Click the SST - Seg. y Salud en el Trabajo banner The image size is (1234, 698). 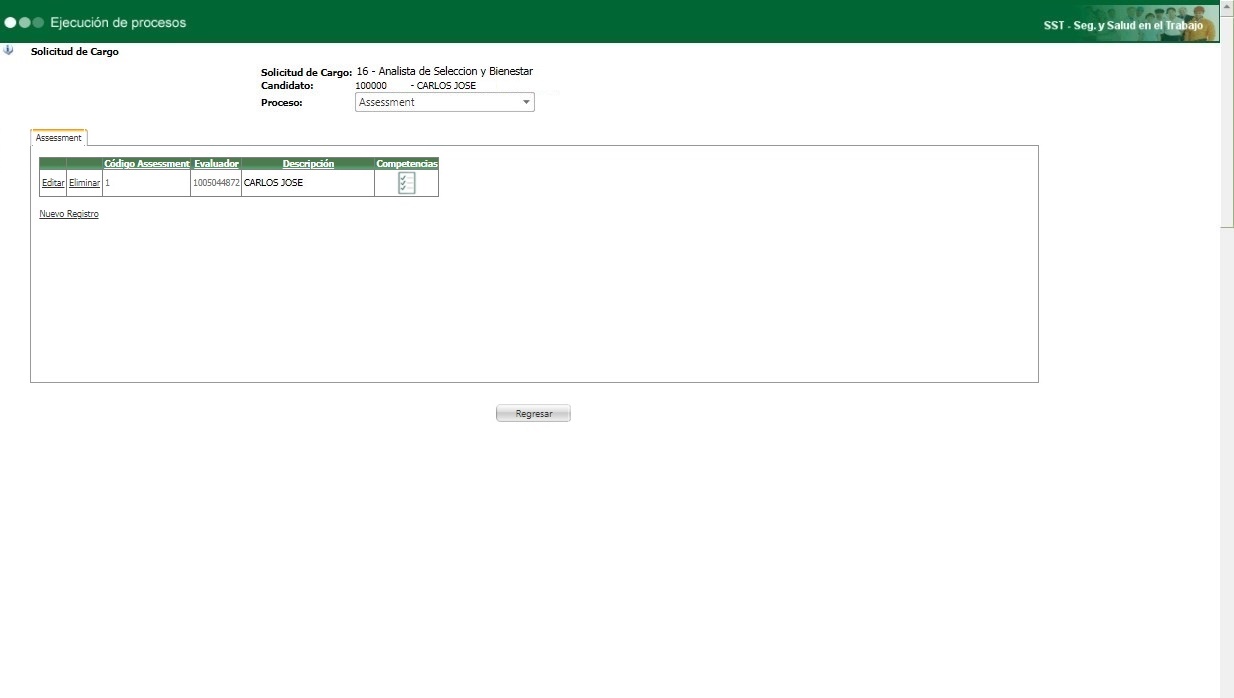(x=1123, y=26)
